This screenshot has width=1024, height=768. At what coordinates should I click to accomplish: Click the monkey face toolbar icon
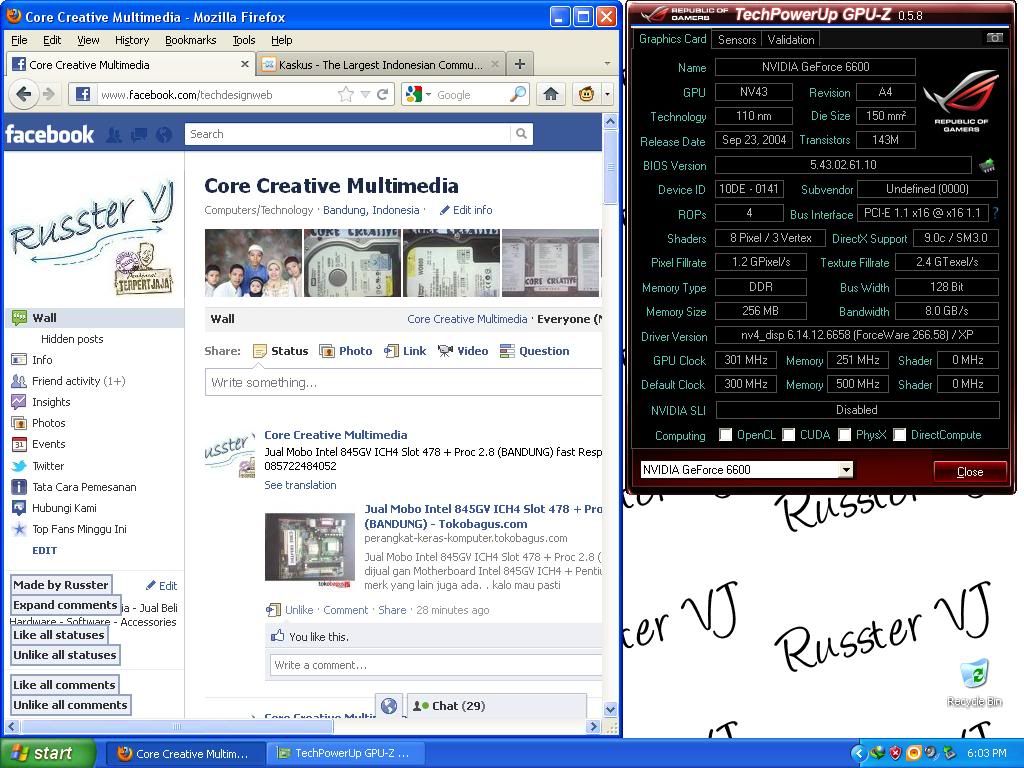pos(586,95)
